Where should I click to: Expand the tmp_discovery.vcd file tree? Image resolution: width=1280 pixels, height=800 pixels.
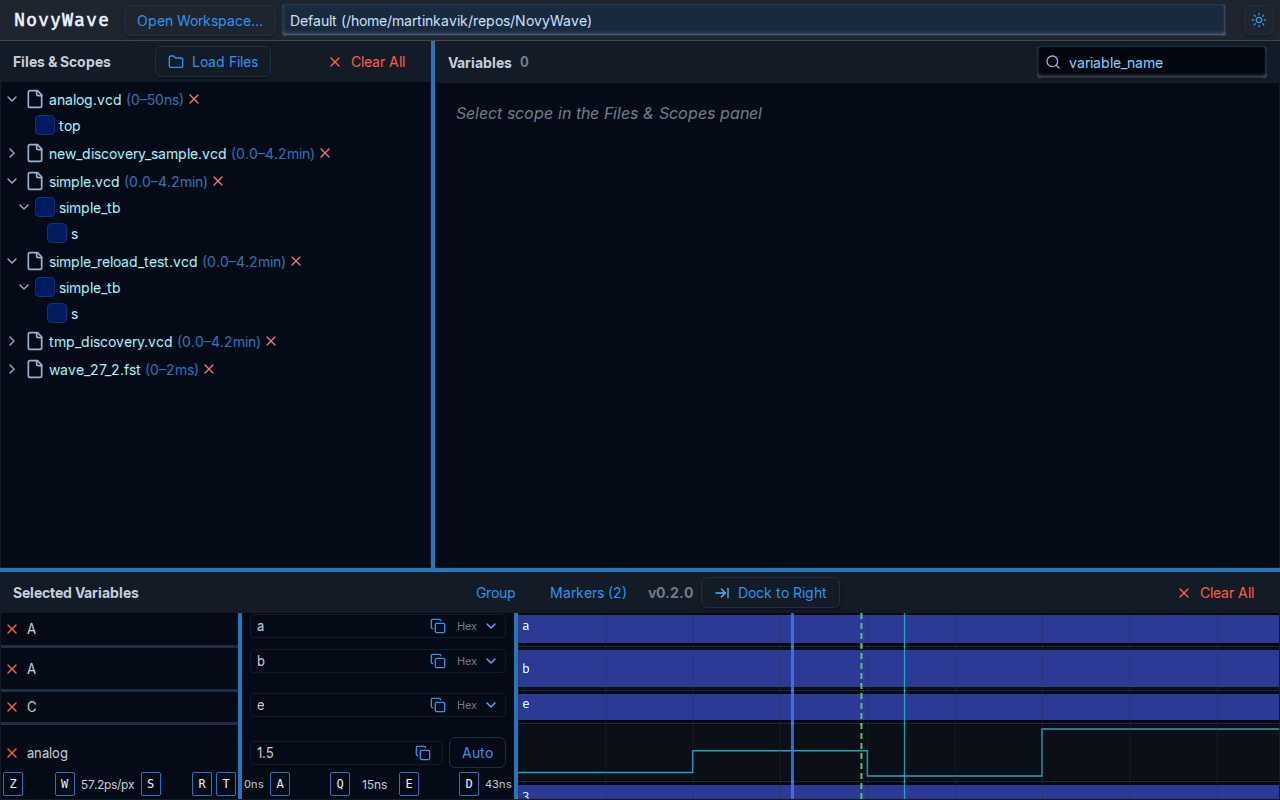11,341
